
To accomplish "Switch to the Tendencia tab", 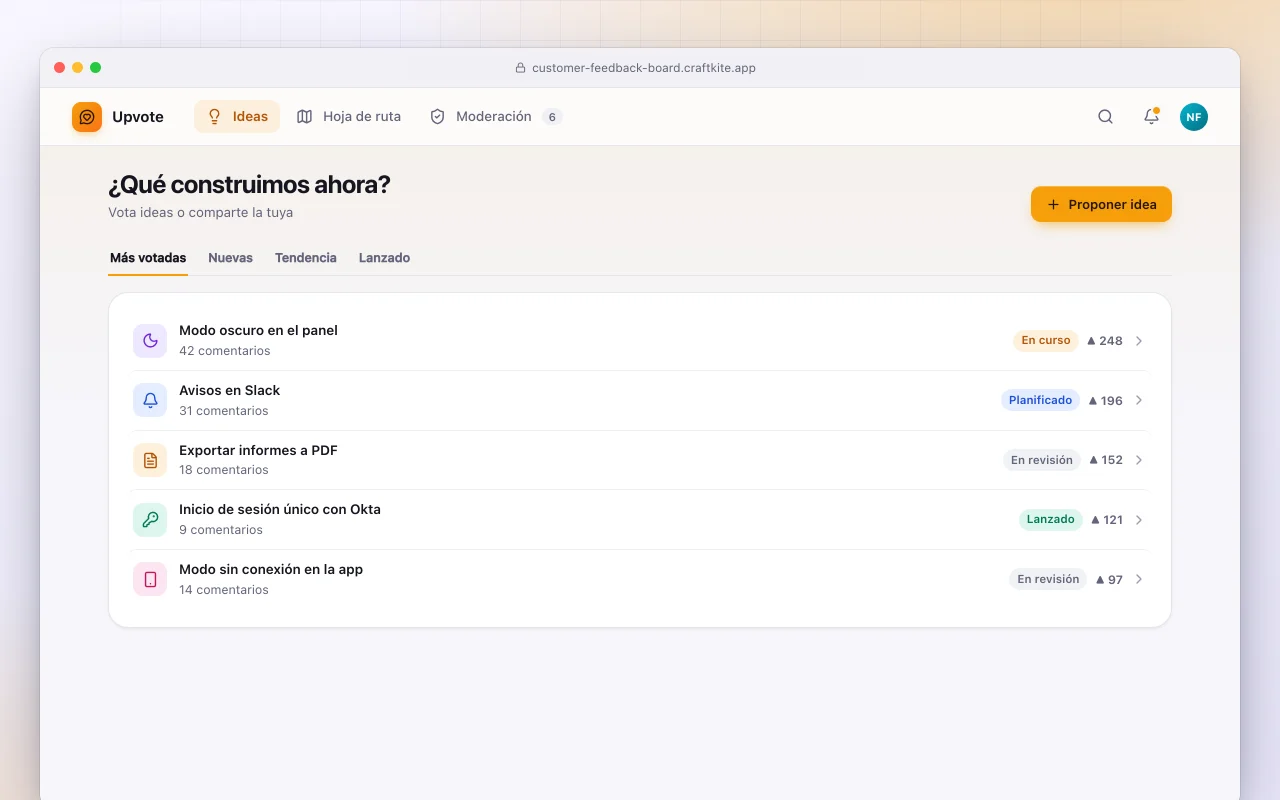I will click(x=306, y=258).
